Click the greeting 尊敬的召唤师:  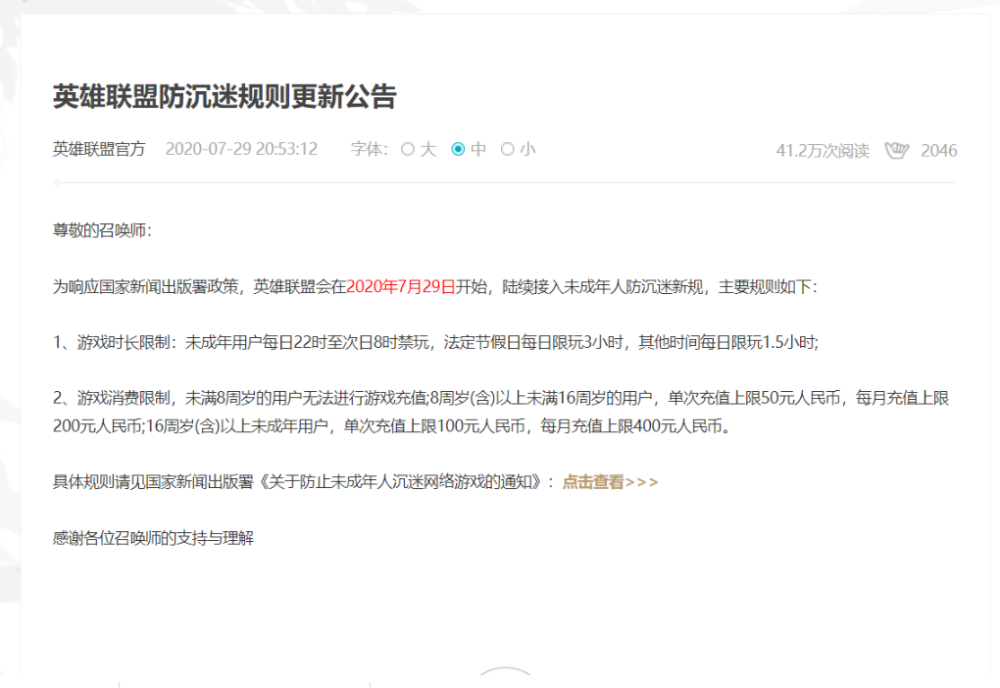pos(102,231)
